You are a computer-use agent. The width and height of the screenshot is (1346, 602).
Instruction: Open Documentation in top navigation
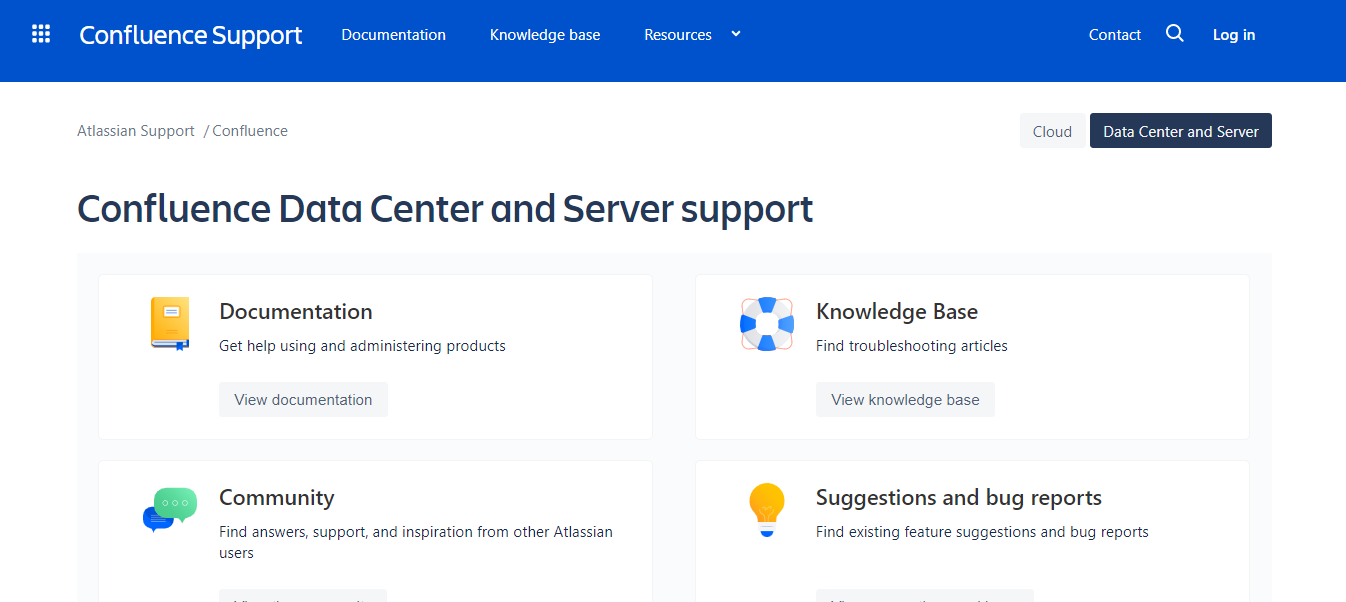pos(394,35)
